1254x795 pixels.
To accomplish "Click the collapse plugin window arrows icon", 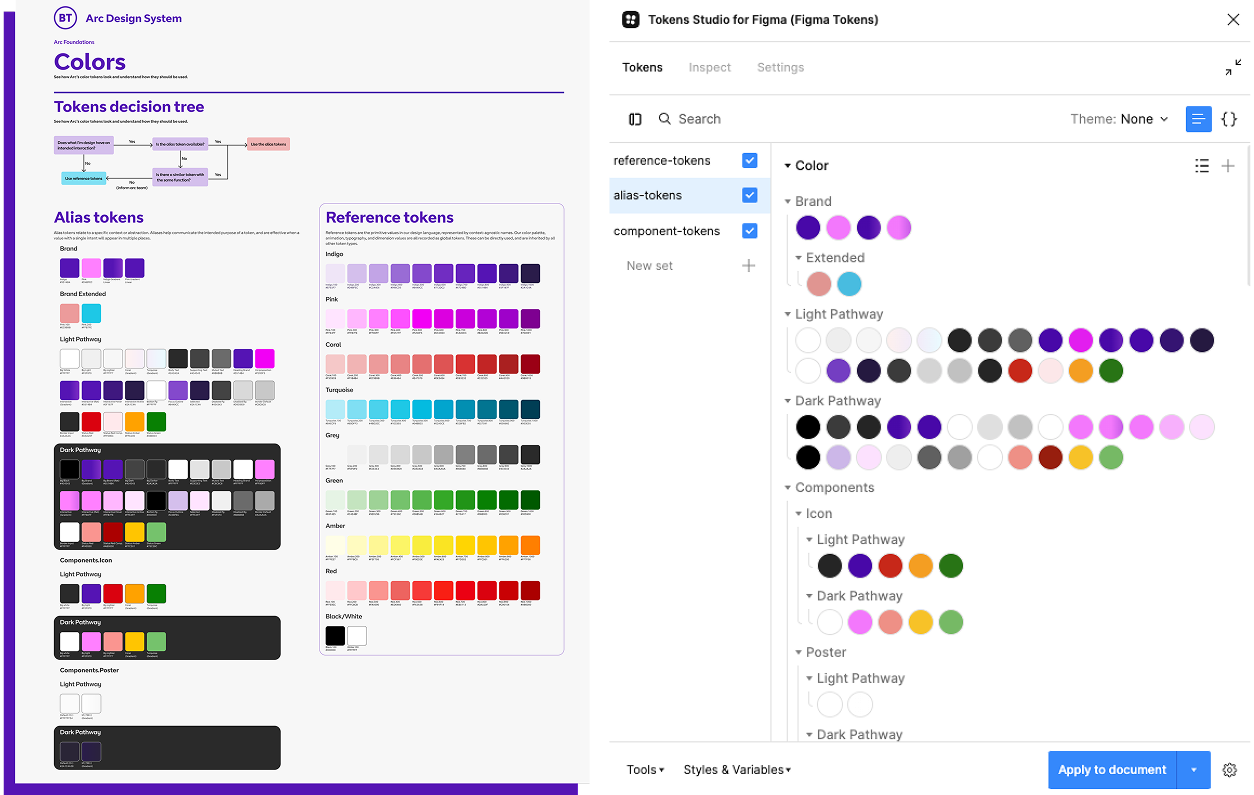I will click(1233, 68).
